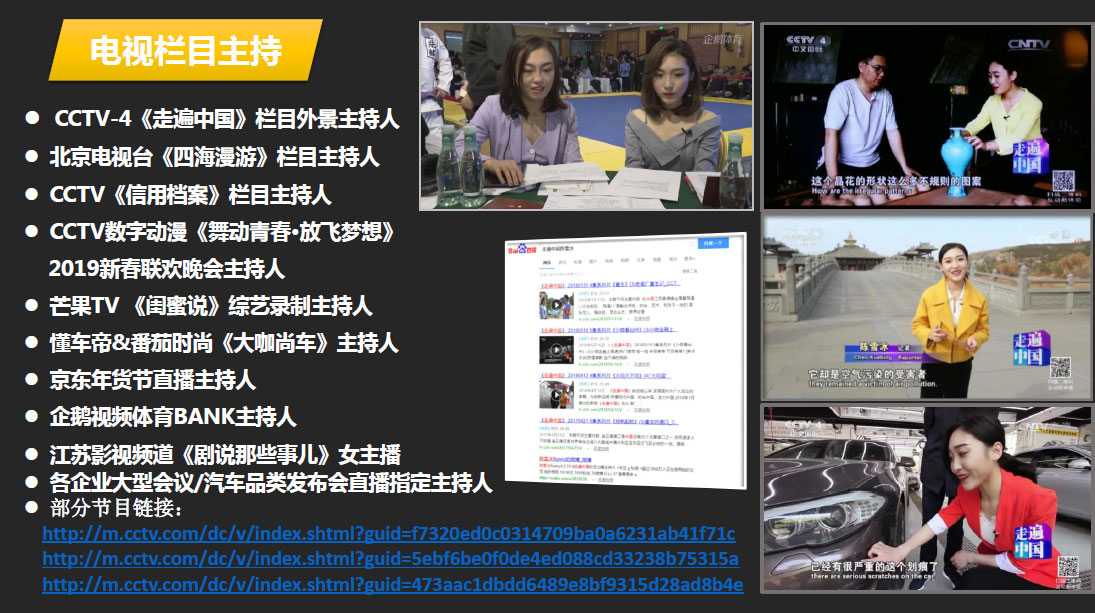The image size is (1095, 613).
Task: Select the CCTV数字动漫《舞动青春·放飞梦想》 line
Action: coord(222,232)
